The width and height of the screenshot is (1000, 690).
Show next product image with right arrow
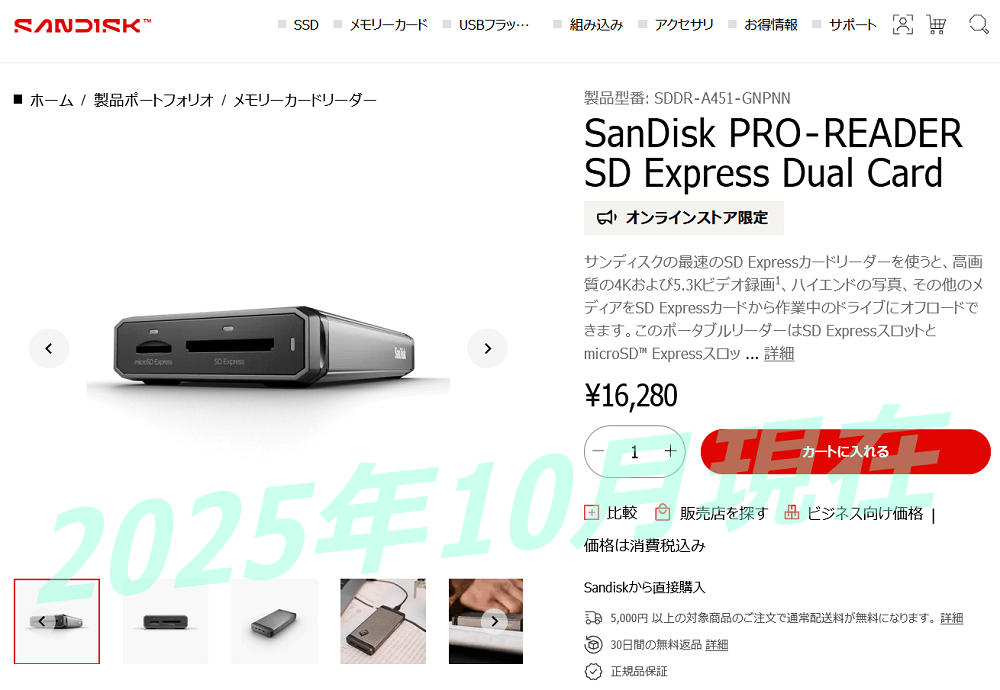[x=487, y=348]
